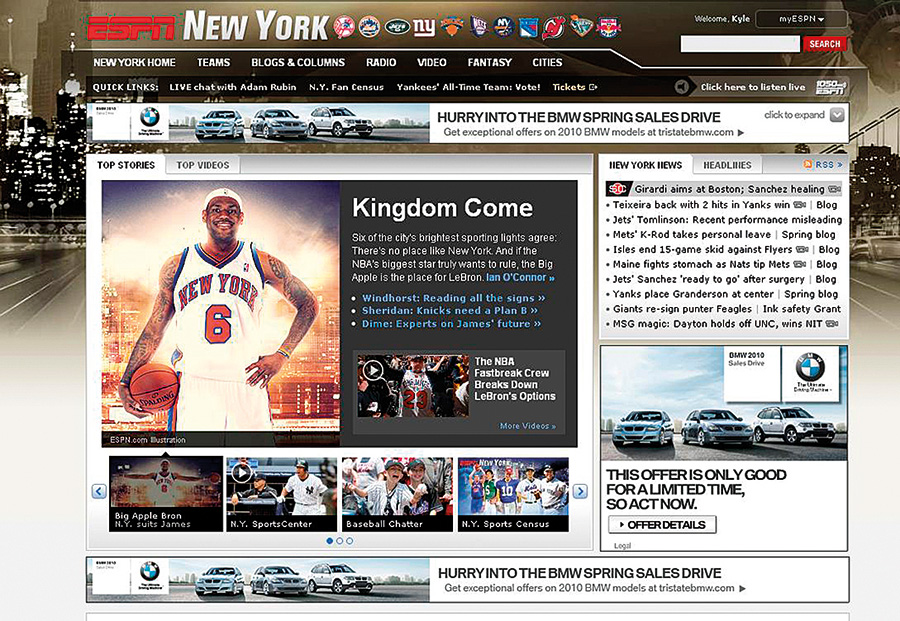Click the Liberty team logo
900x621 pixels.
(581, 26)
